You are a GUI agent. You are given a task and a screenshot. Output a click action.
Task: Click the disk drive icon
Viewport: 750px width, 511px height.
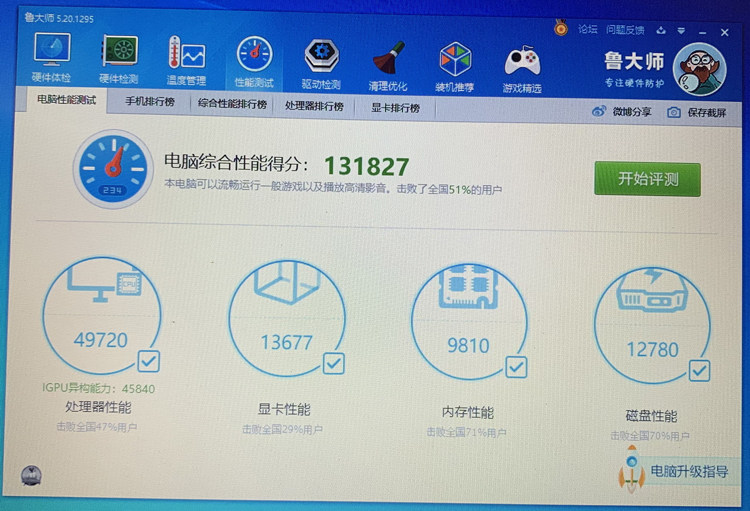click(652, 290)
